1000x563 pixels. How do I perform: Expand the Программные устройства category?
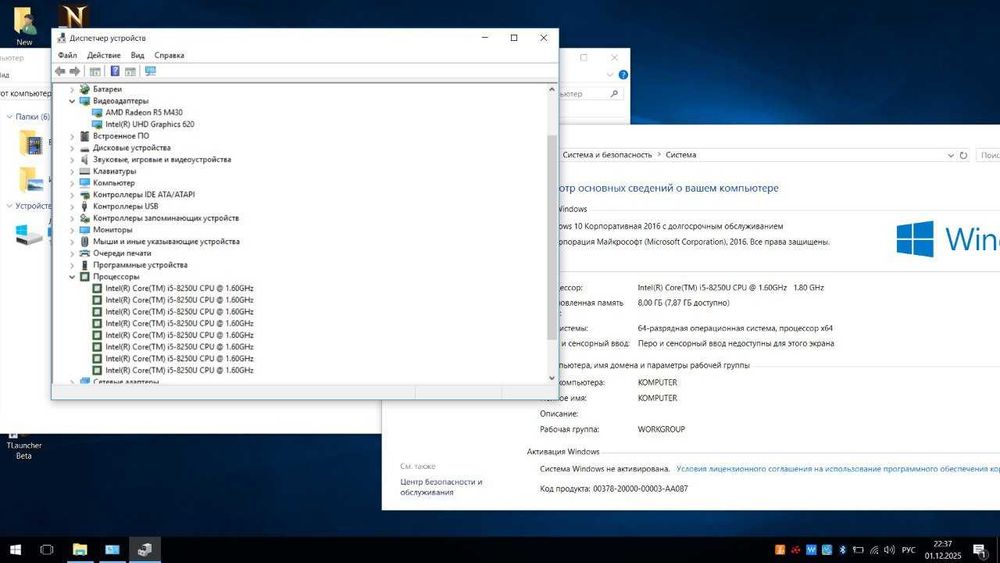click(72, 265)
